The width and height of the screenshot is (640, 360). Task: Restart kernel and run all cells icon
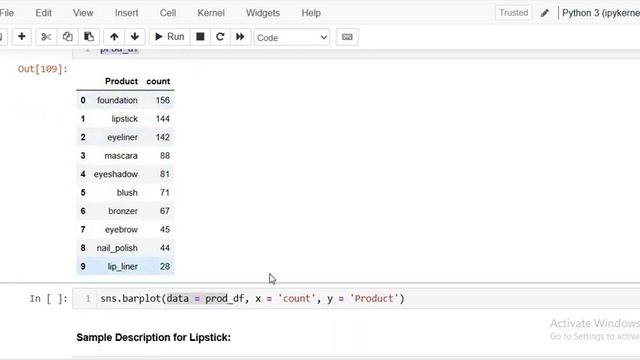tap(240, 37)
